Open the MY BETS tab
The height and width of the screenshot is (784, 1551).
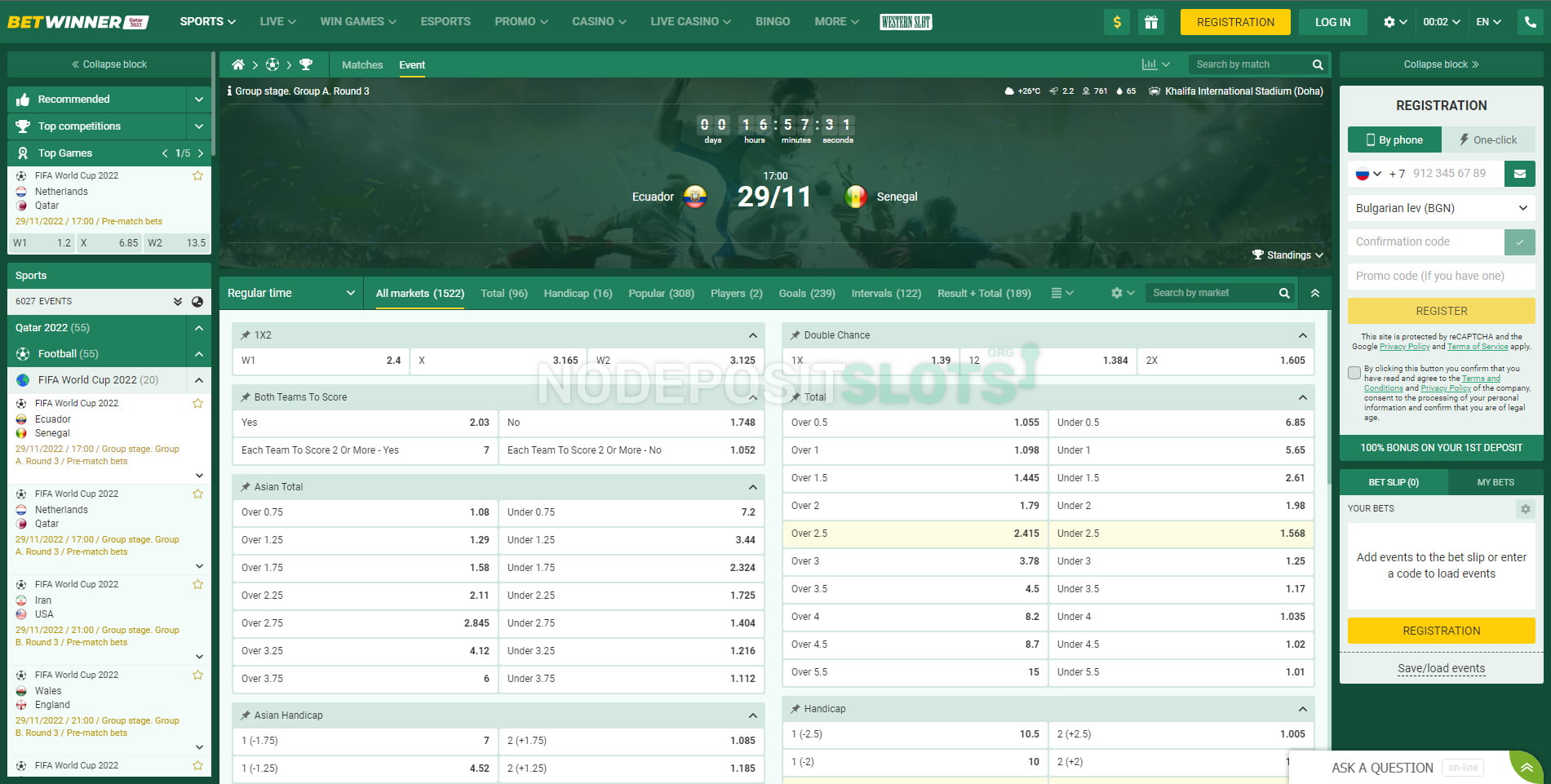(1496, 482)
